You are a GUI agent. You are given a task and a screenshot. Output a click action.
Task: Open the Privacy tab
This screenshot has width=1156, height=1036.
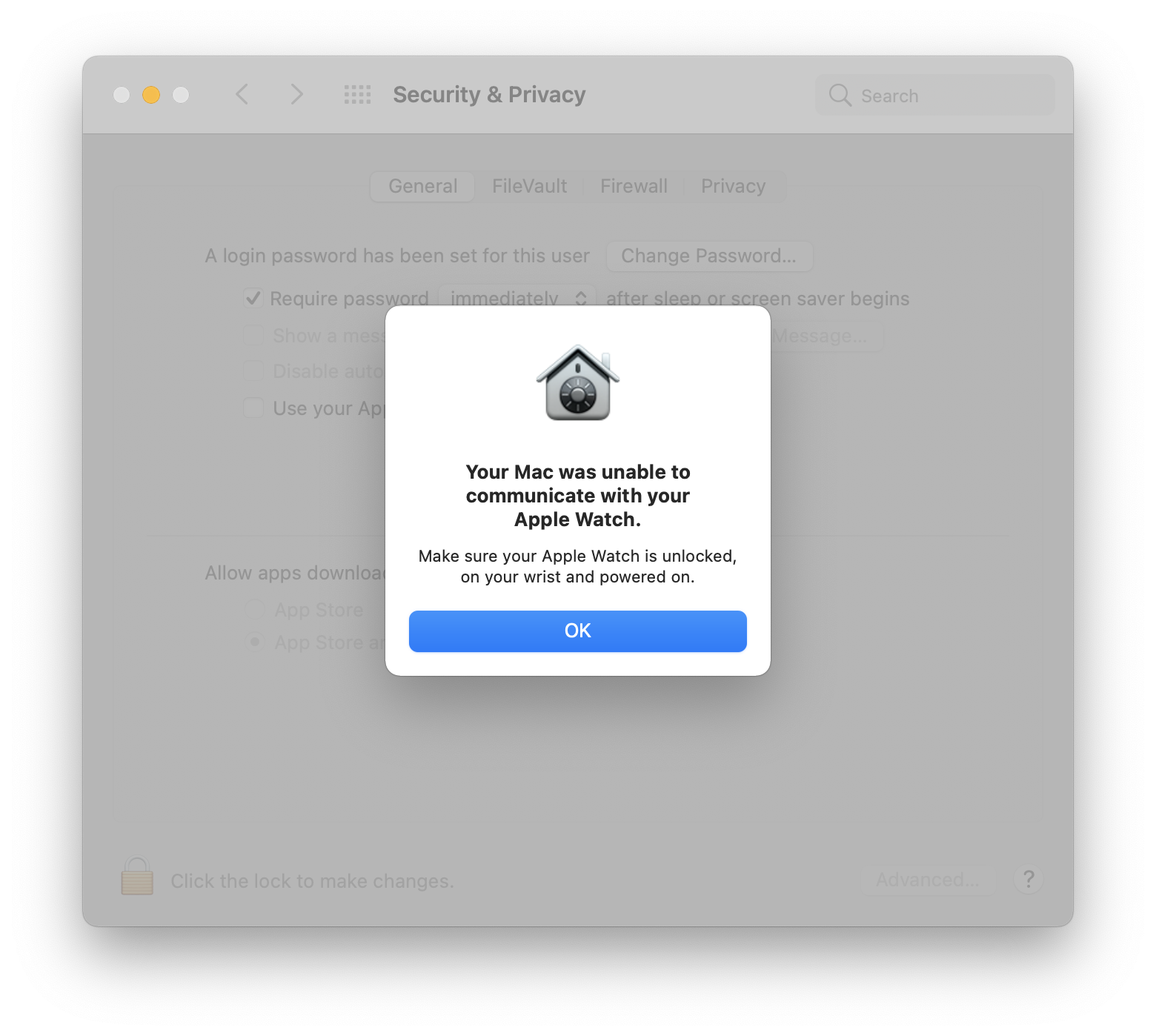click(x=734, y=186)
